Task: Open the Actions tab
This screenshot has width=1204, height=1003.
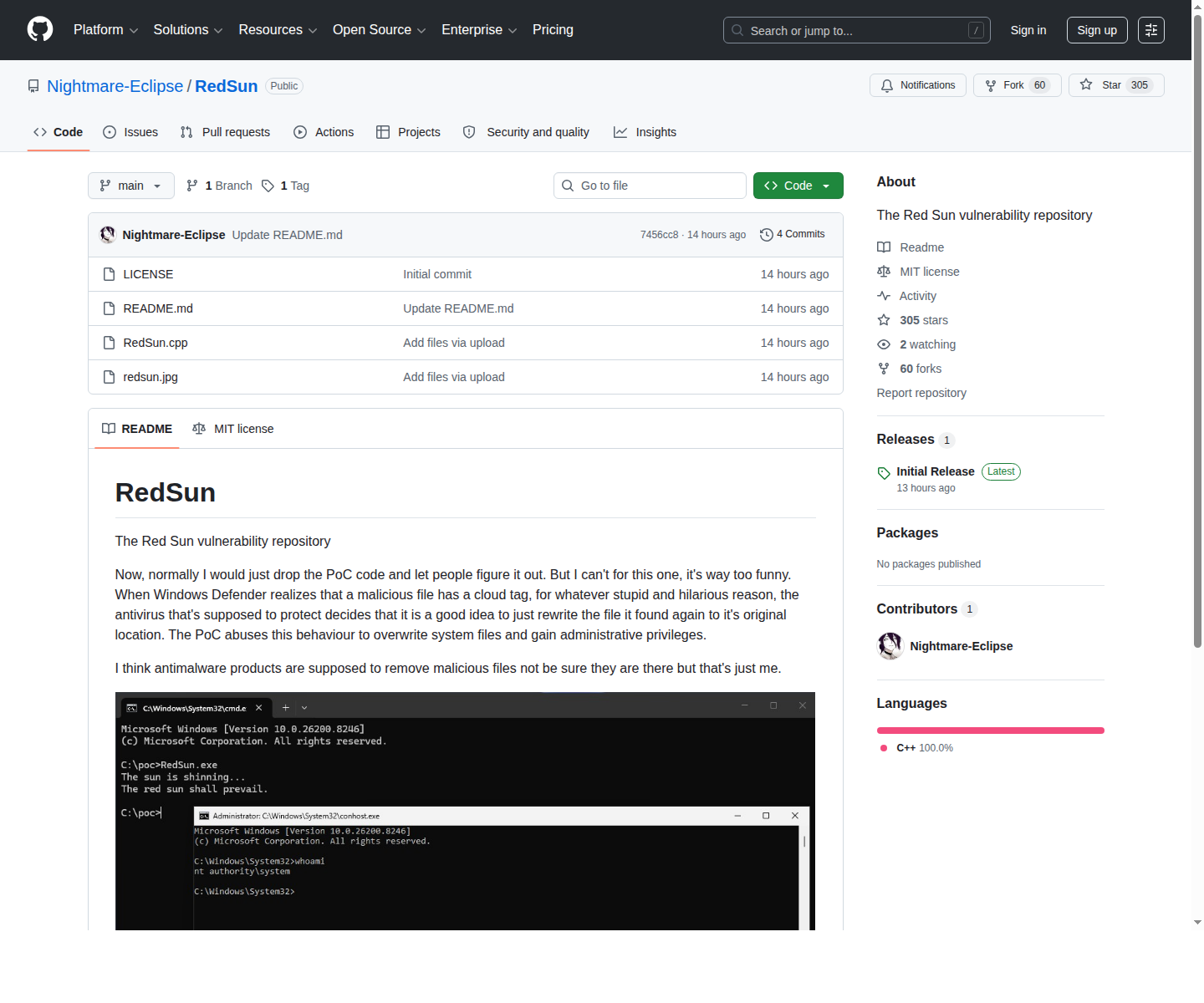Action: (x=324, y=132)
